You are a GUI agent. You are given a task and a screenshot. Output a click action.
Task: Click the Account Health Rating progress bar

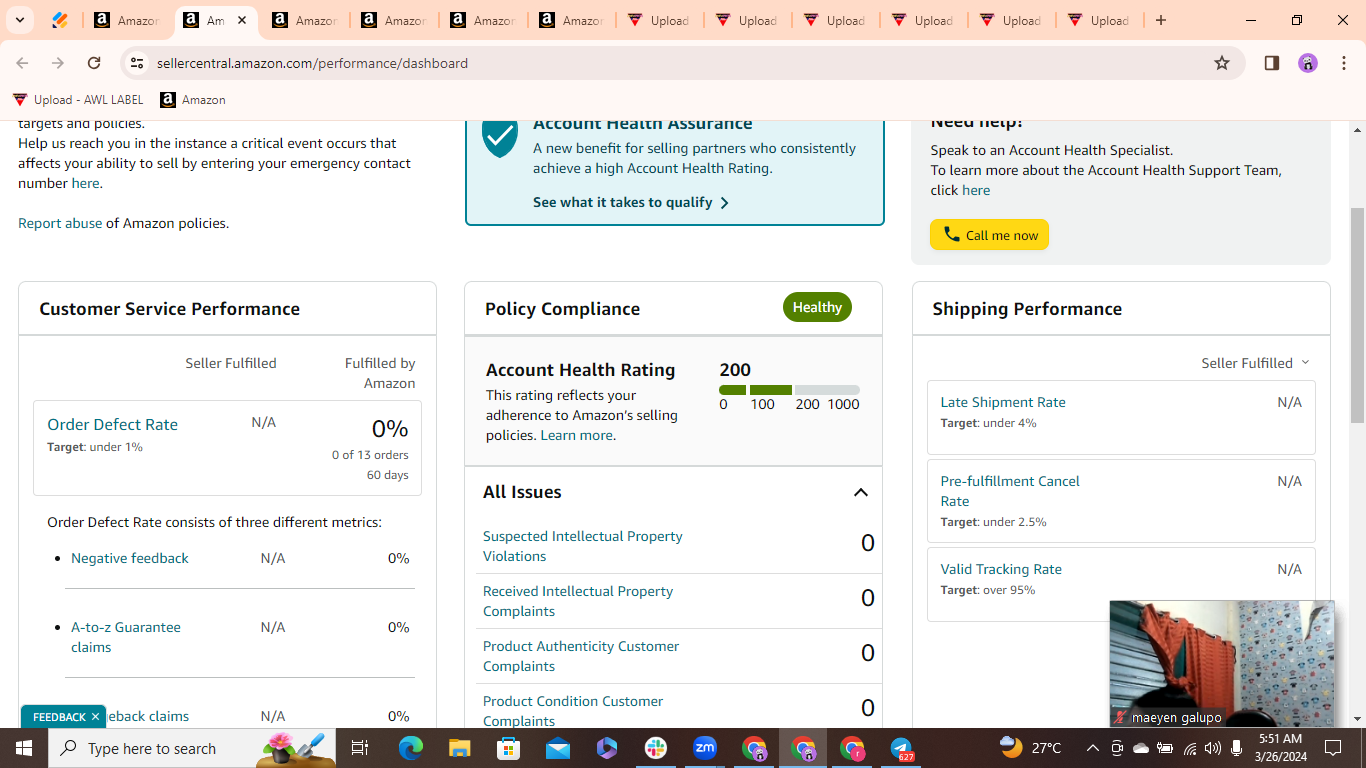click(x=789, y=390)
